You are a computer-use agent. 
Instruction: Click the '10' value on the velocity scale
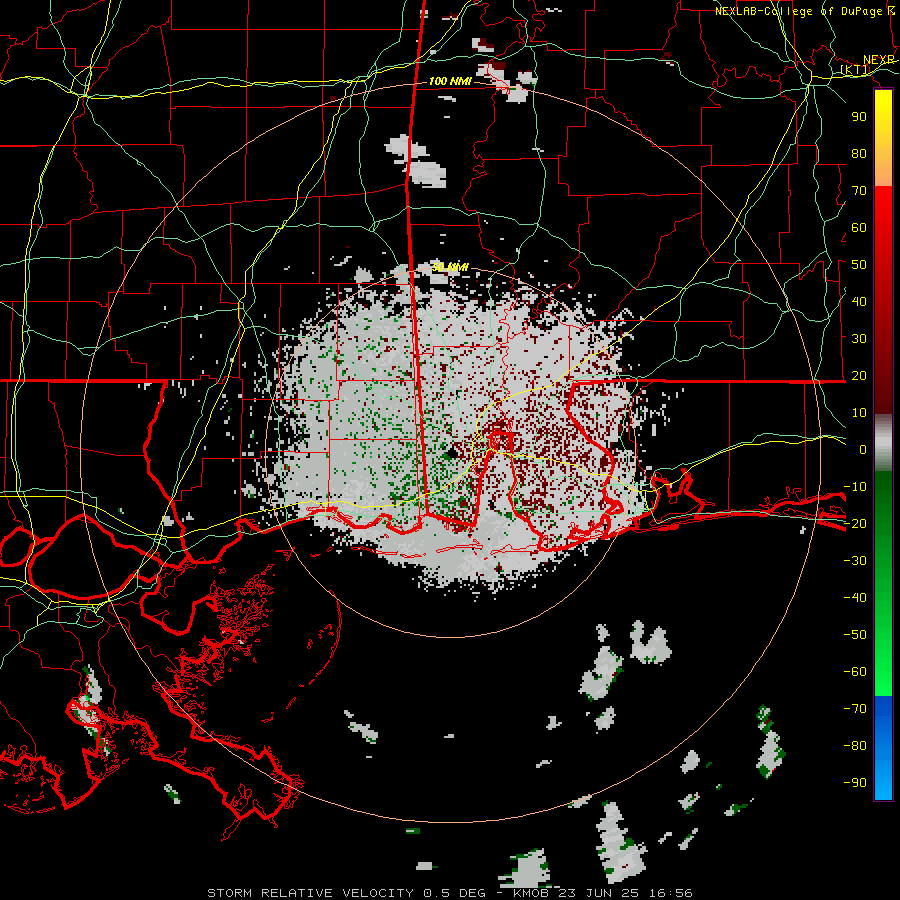pyautogui.click(x=859, y=413)
